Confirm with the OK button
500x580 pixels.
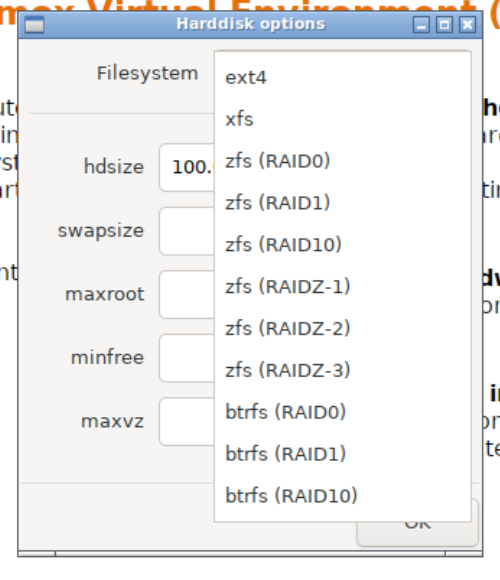(418, 533)
